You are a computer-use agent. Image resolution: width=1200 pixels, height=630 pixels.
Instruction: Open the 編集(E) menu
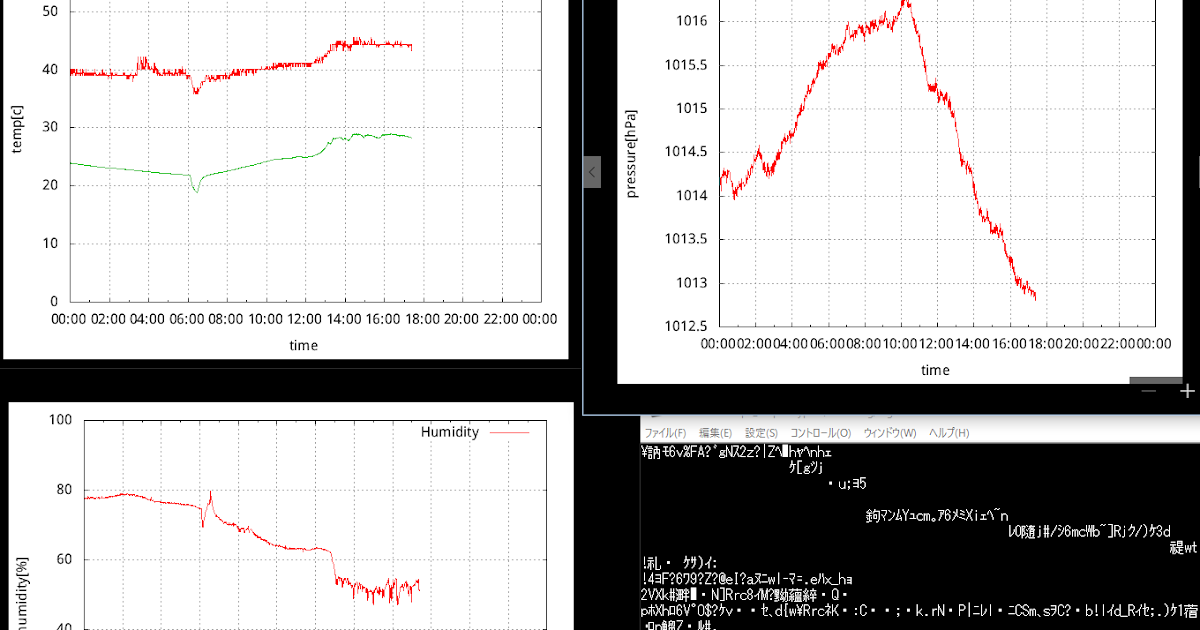716,432
